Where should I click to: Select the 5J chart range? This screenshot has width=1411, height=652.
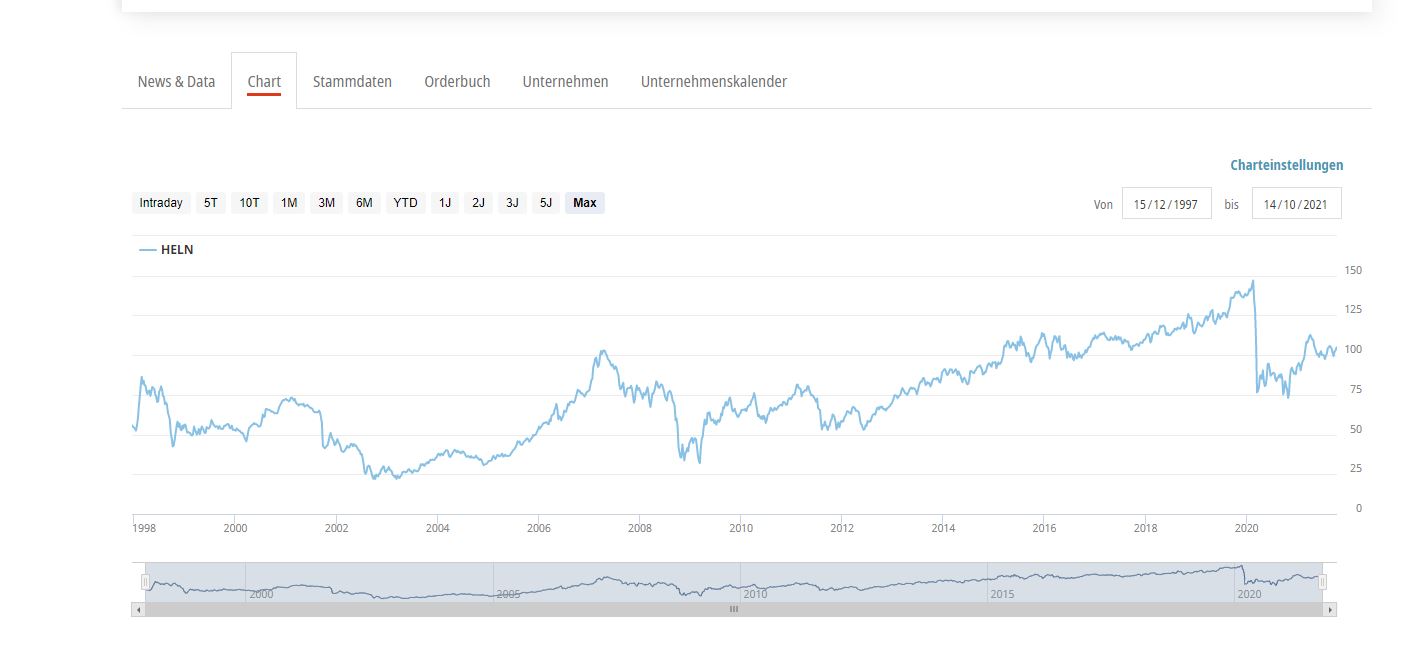[545, 203]
